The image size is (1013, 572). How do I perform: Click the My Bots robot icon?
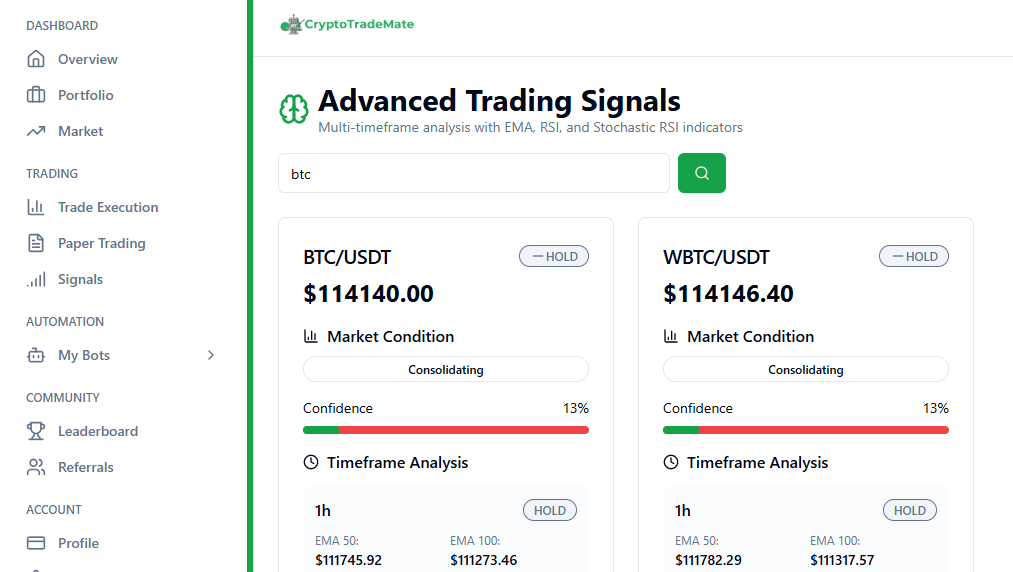[x=36, y=355]
